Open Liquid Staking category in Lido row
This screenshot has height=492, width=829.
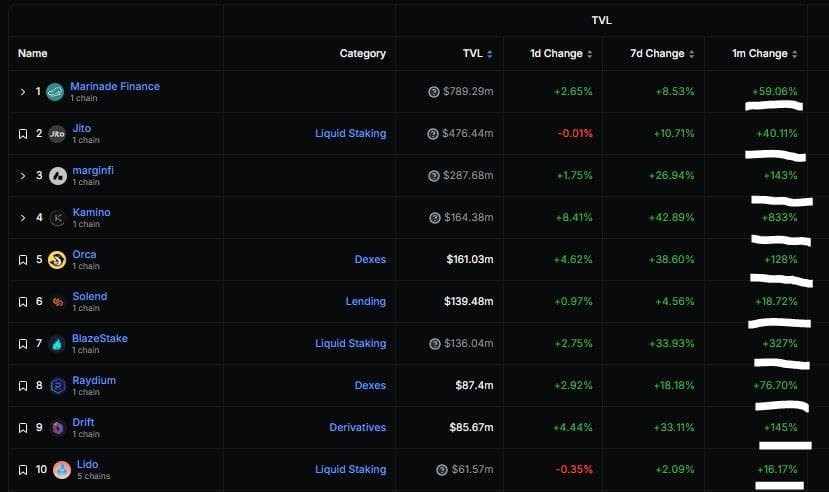351,469
